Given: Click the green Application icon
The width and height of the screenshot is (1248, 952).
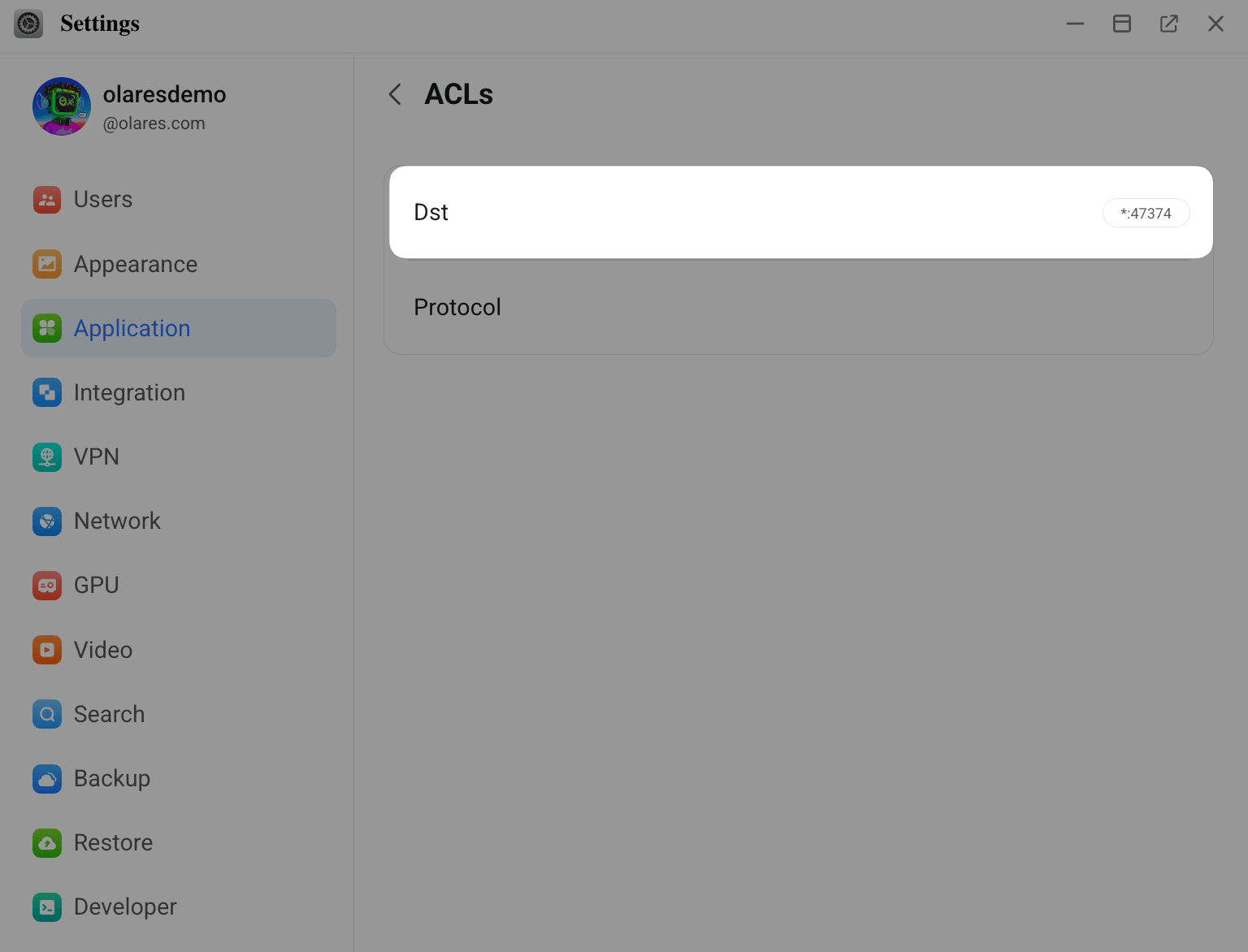Looking at the screenshot, I should pyautogui.click(x=47, y=328).
